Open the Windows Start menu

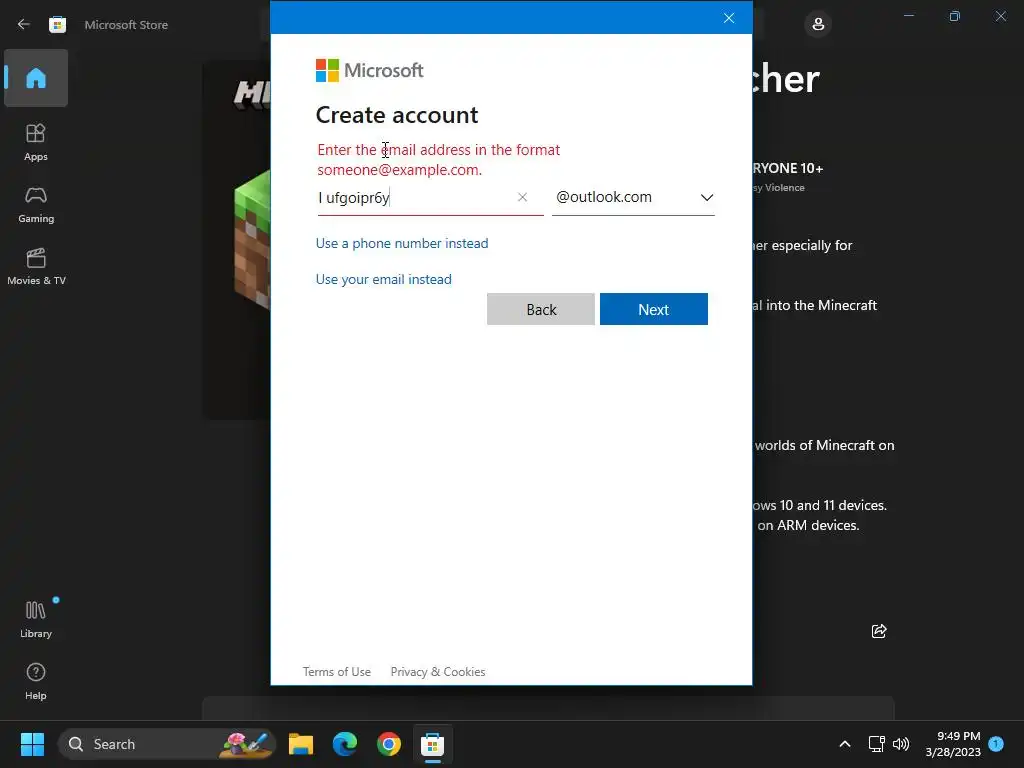(32, 744)
